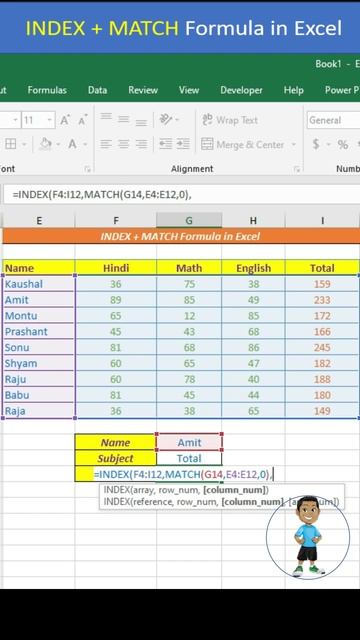
Task: Align cell text to the left
Action: click(106, 144)
